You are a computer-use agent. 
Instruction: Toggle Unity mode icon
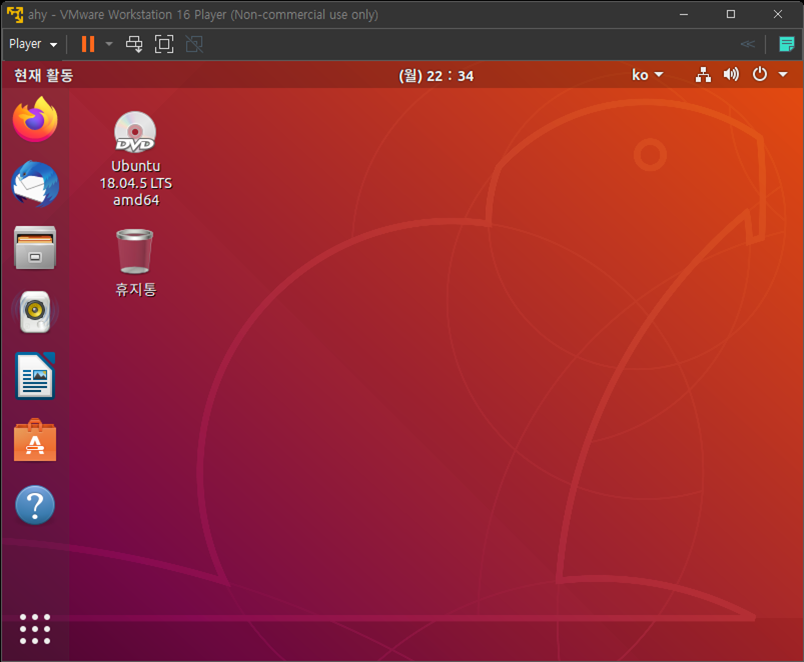pos(194,44)
